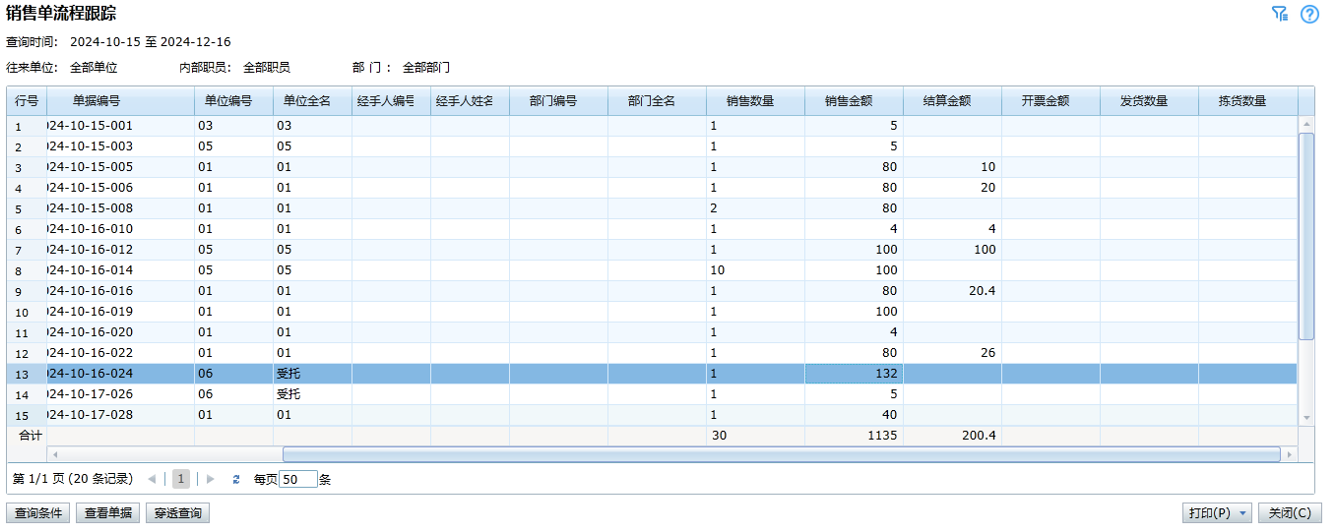Image resolution: width=1326 pixels, height=525 pixels.
Task: Click the horizontal scrollbar thumb
Action: (780, 455)
